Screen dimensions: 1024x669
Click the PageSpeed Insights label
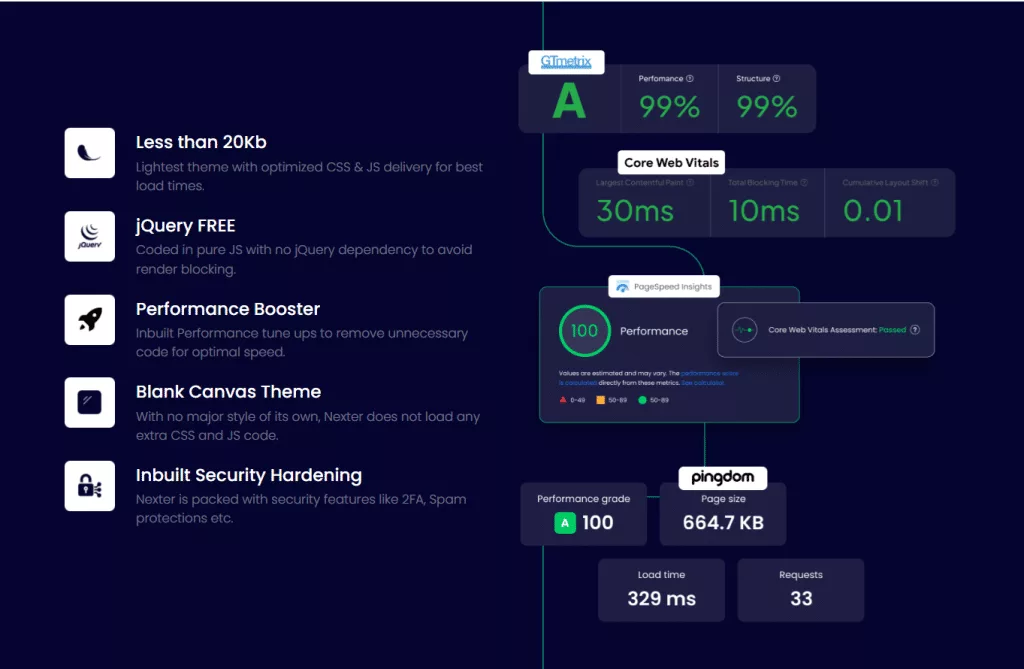click(673, 287)
